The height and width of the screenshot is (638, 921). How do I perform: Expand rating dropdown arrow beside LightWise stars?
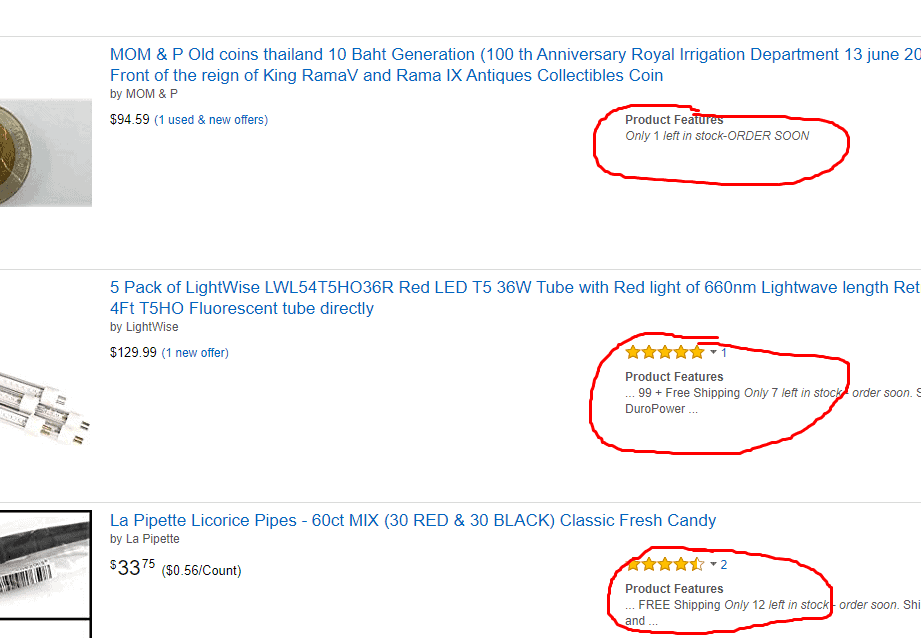[x=713, y=352]
